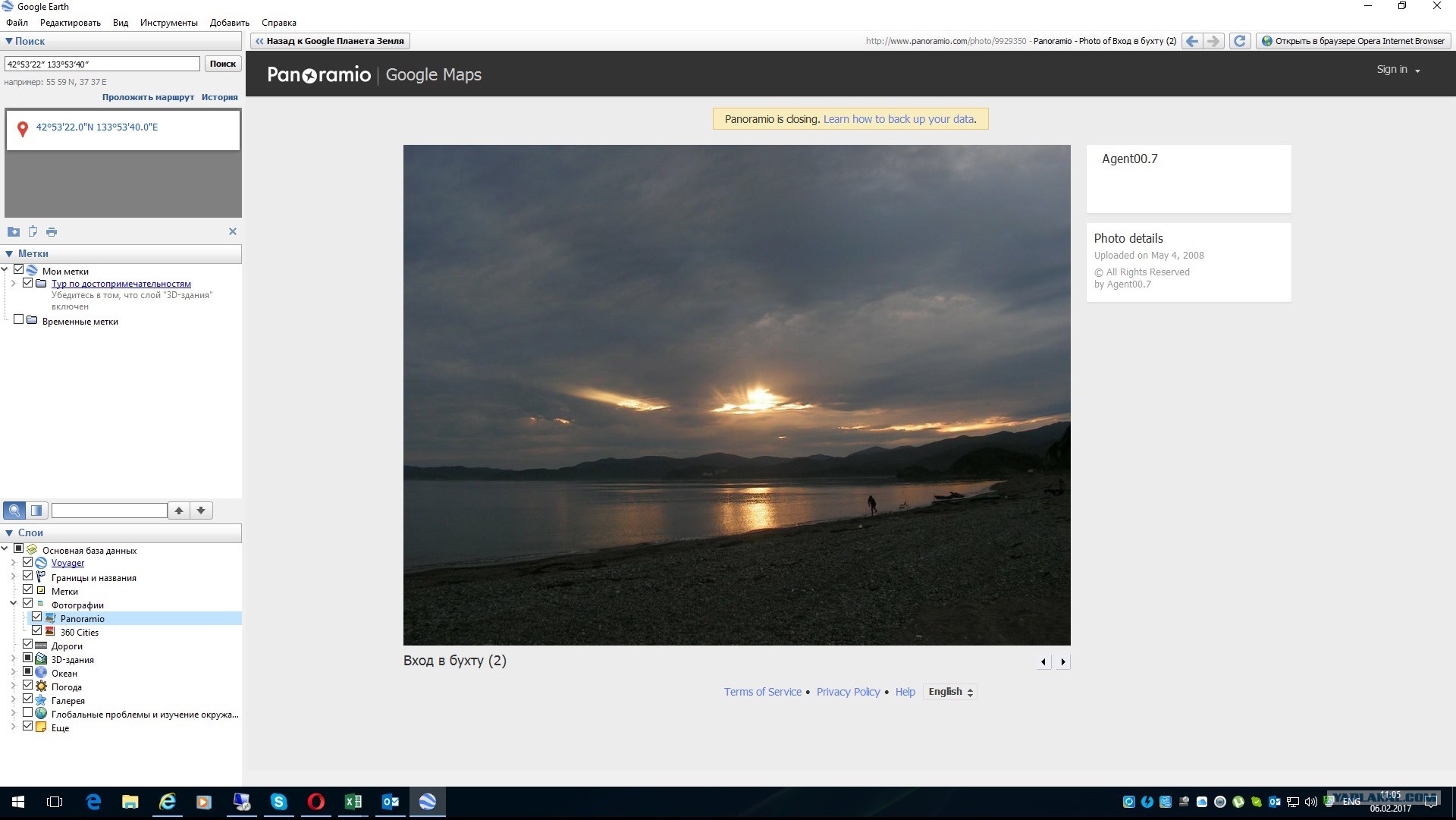1456x820 pixels.
Task: Click the add folder icon below search results
Action: pos(14,231)
